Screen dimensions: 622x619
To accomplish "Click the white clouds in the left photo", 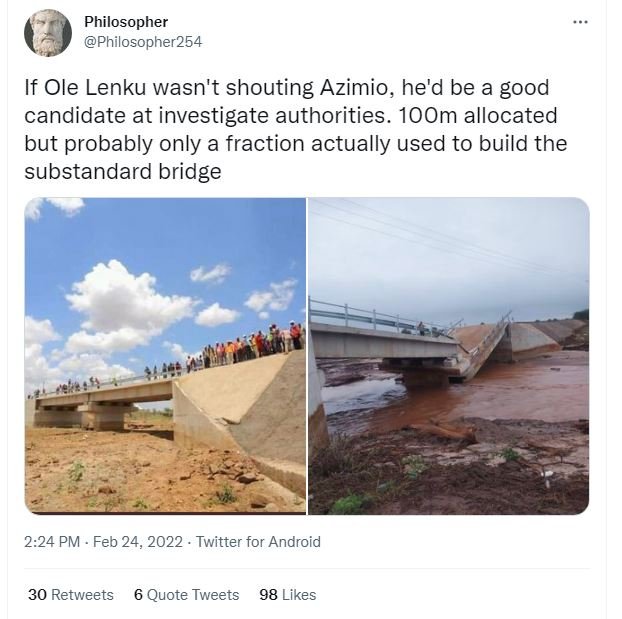I will (x=120, y=290).
